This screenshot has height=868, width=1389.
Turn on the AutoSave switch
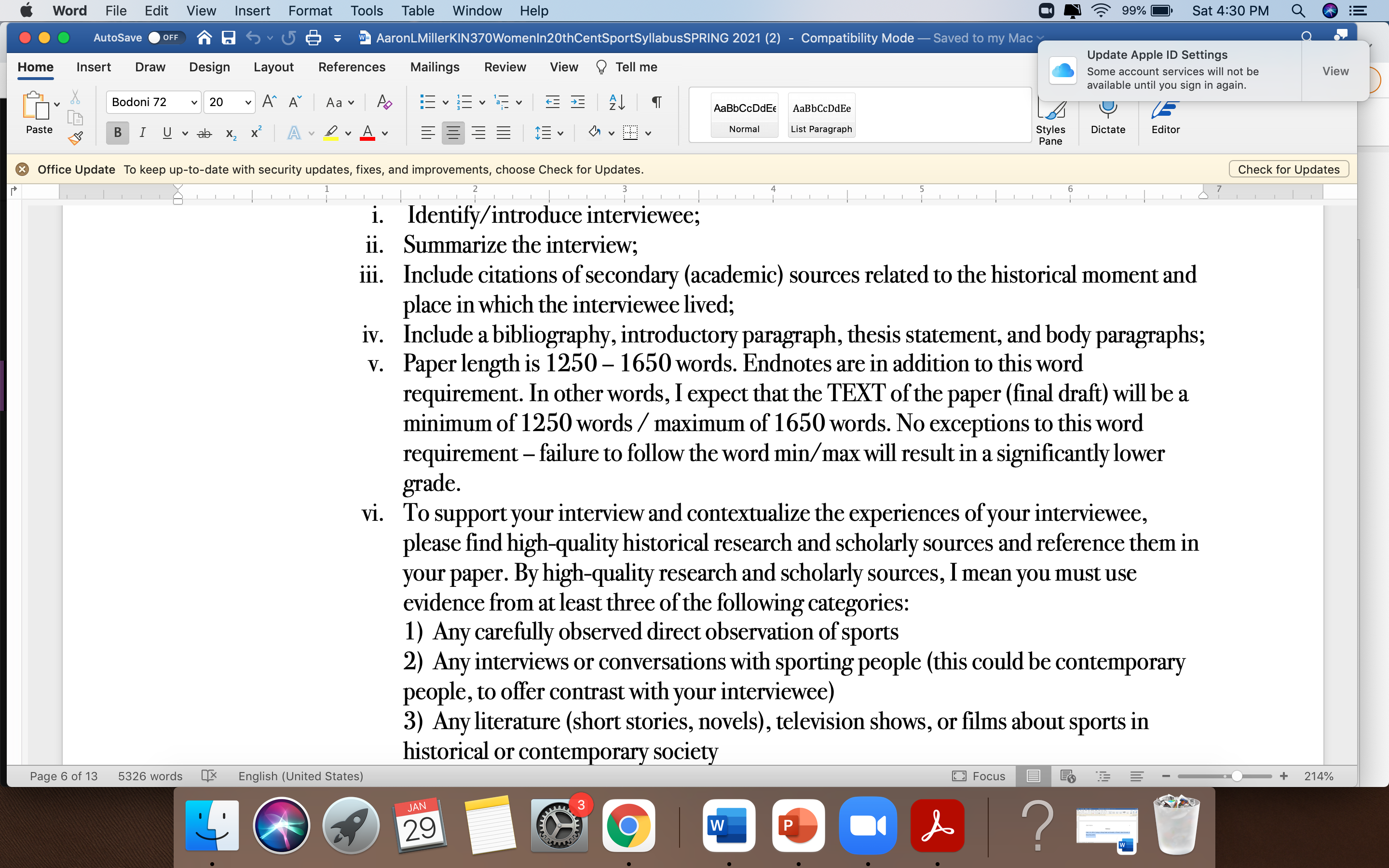pyautogui.click(x=166, y=38)
